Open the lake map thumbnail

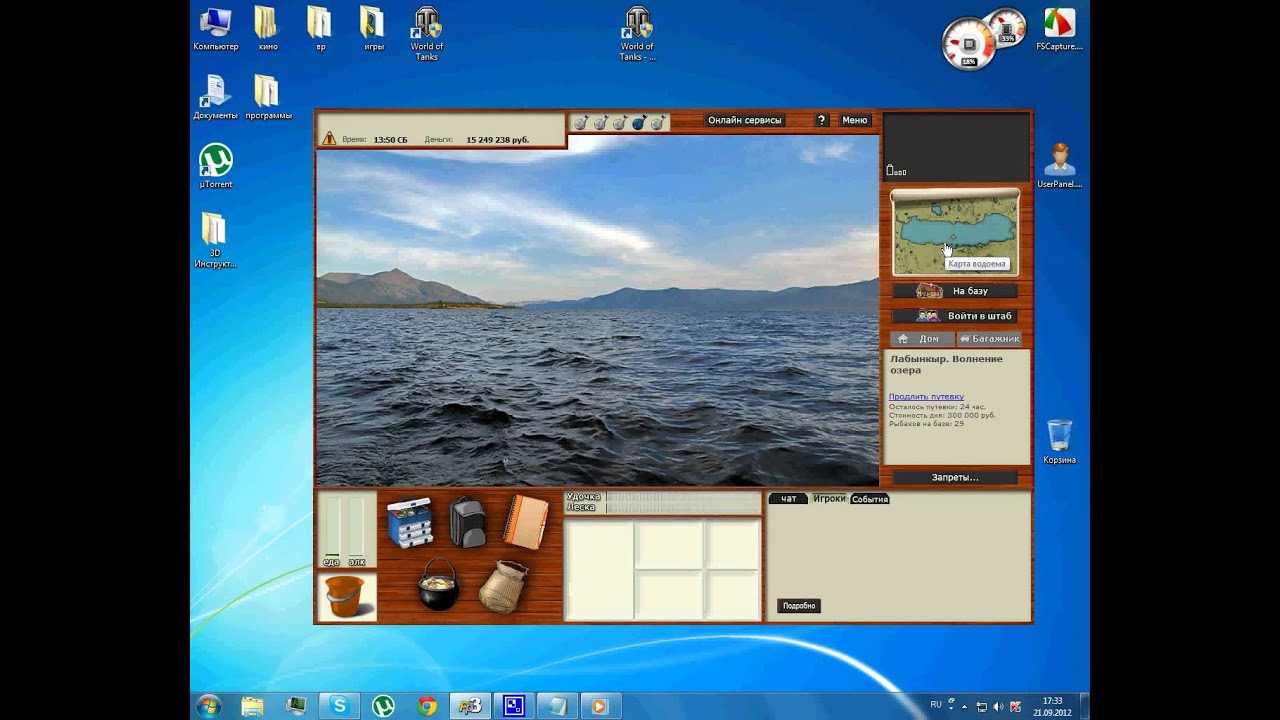point(955,234)
